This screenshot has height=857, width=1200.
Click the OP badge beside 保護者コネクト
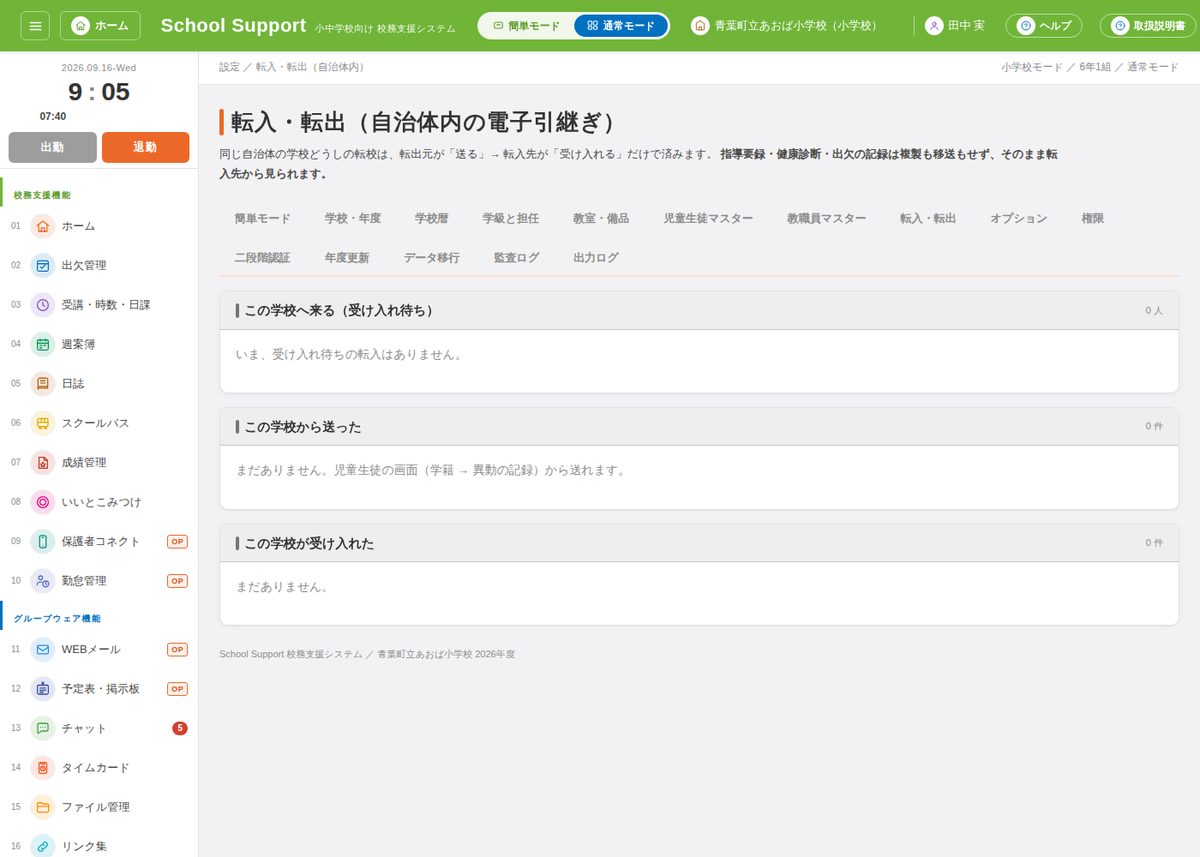[177, 541]
